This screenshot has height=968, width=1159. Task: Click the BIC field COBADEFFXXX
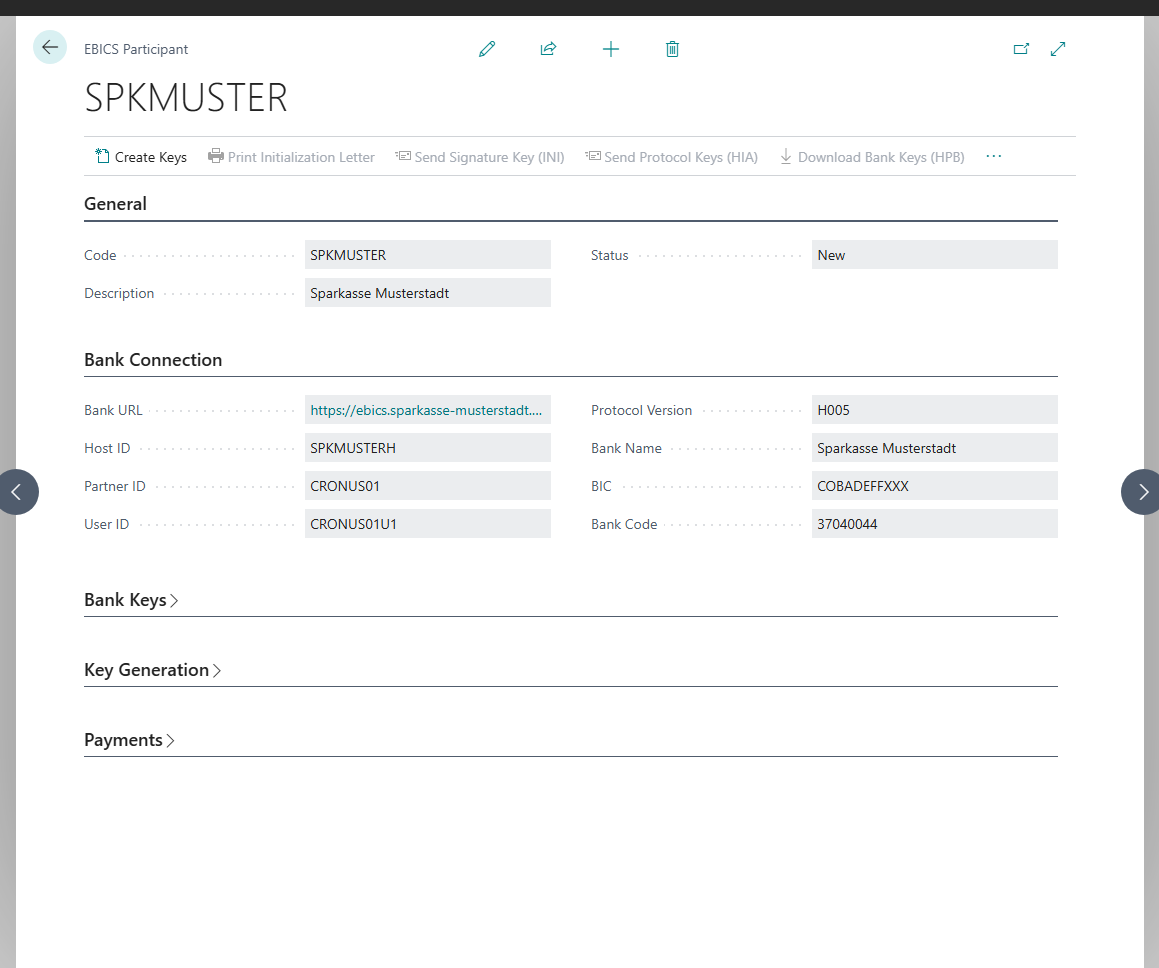click(934, 485)
